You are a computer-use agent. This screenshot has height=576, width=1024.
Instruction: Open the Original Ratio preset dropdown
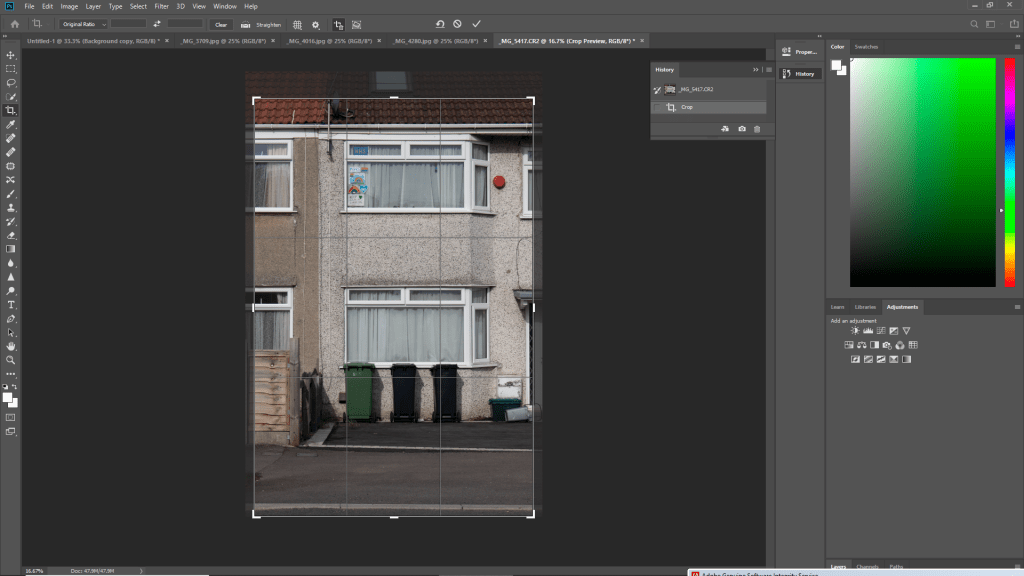[82, 24]
